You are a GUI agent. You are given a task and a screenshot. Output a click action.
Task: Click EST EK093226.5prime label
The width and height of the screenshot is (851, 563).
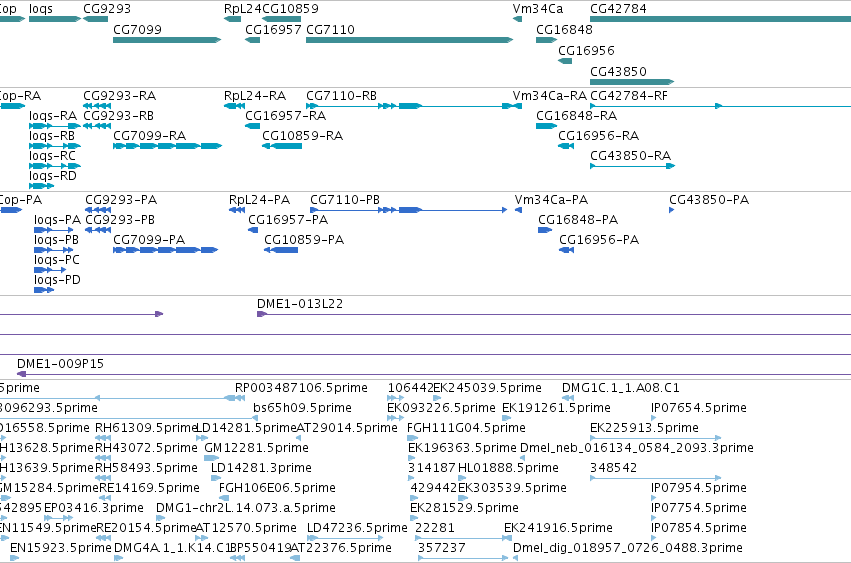click(441, 408)
